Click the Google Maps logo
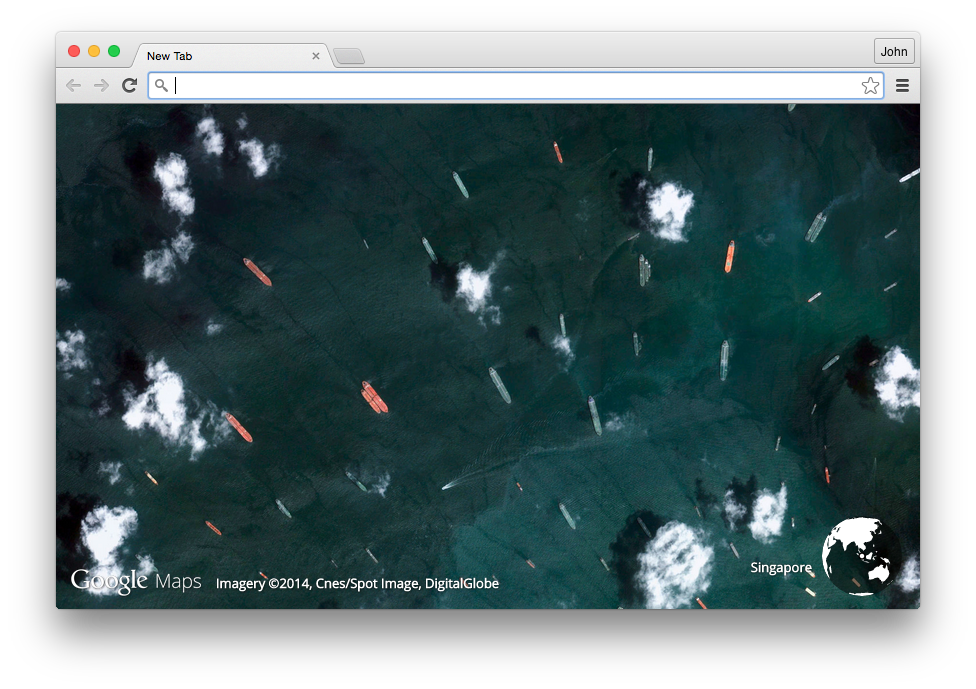This screenshot has width=976, height=689. (x=136, y=581)
